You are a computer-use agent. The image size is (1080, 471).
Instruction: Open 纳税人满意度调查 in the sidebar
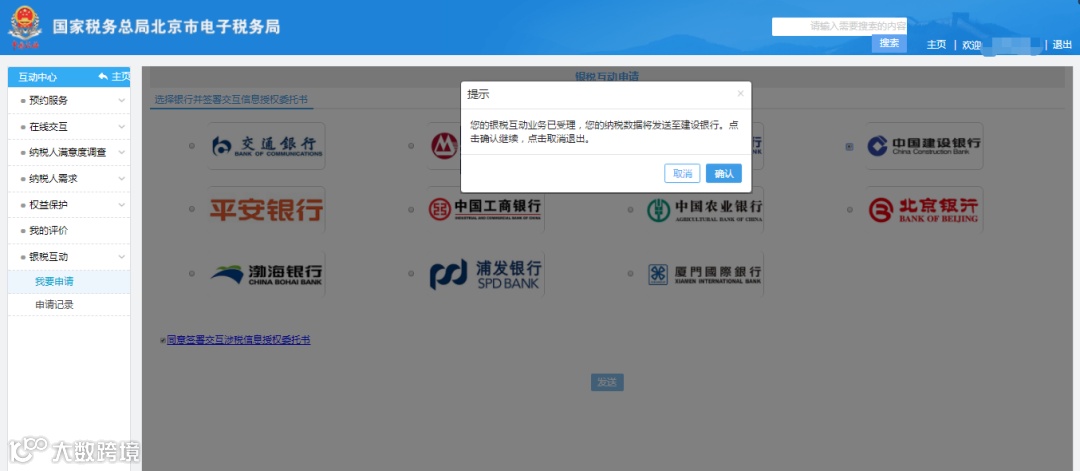click(69, 153)
